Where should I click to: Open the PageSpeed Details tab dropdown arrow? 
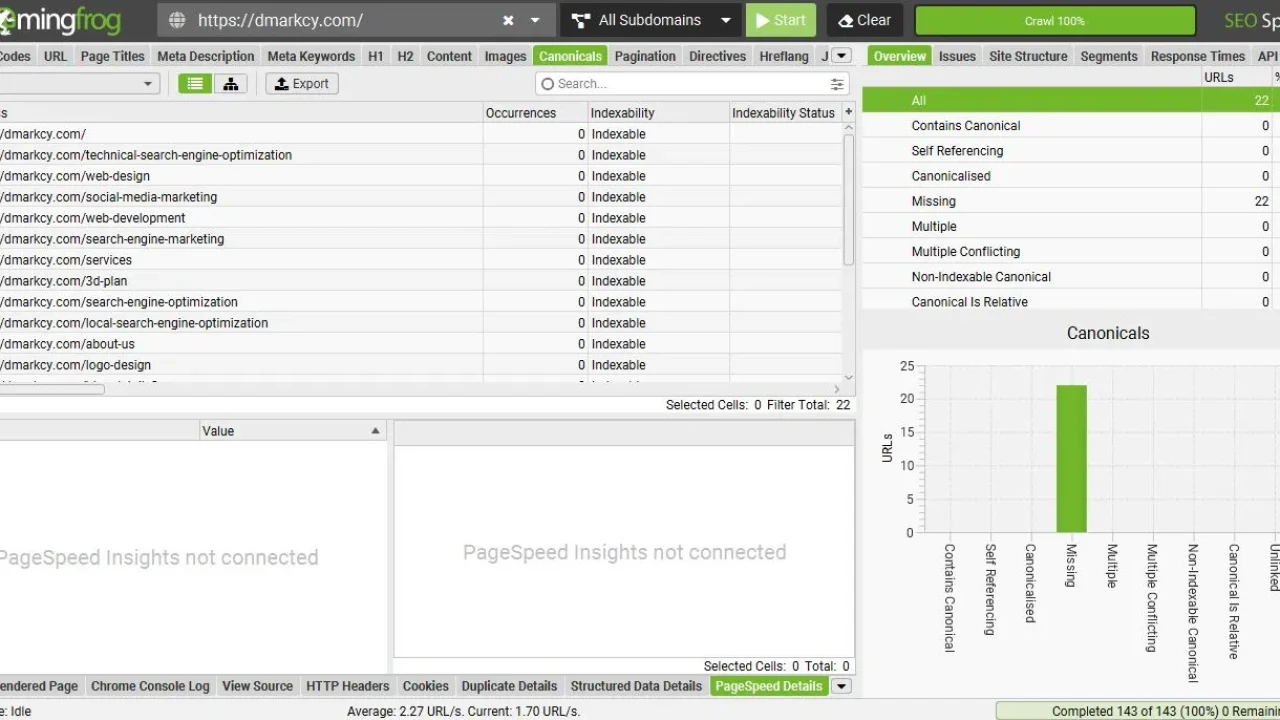coord(841,686)
